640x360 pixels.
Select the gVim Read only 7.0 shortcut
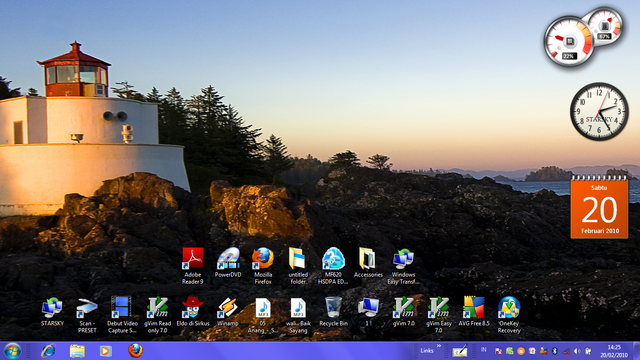[x=158, y=314]
